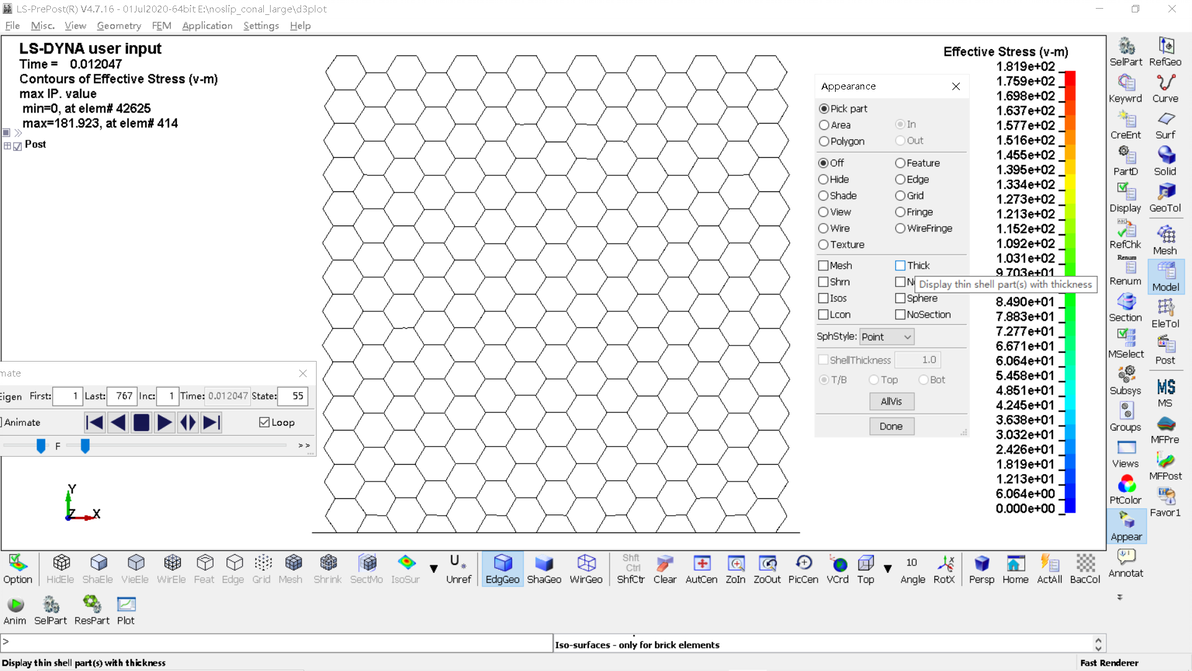Screen dimensions: 1192x671
Task: Open the dropdown arrow next to Top view
Action: click(x=887, y=568)
